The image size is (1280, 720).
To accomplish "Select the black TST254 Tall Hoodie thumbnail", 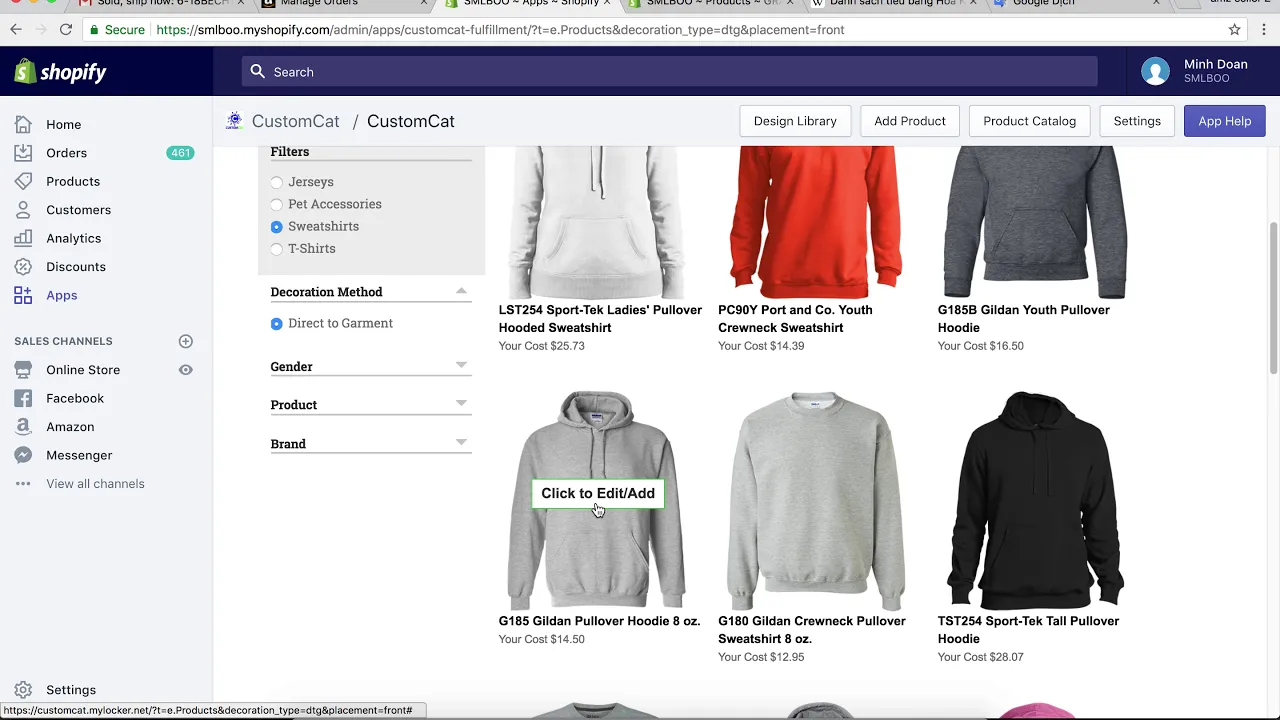I will click(x=1035, y=500).
